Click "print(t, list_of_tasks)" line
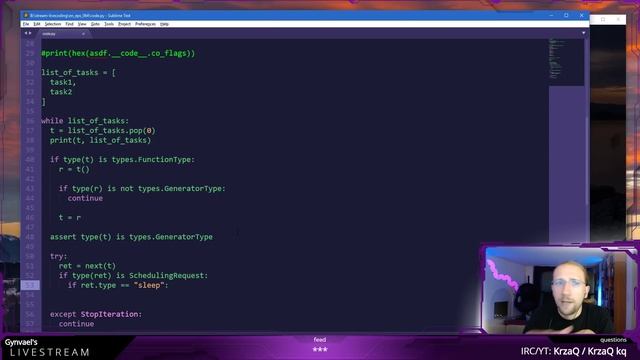 (100, 140)
